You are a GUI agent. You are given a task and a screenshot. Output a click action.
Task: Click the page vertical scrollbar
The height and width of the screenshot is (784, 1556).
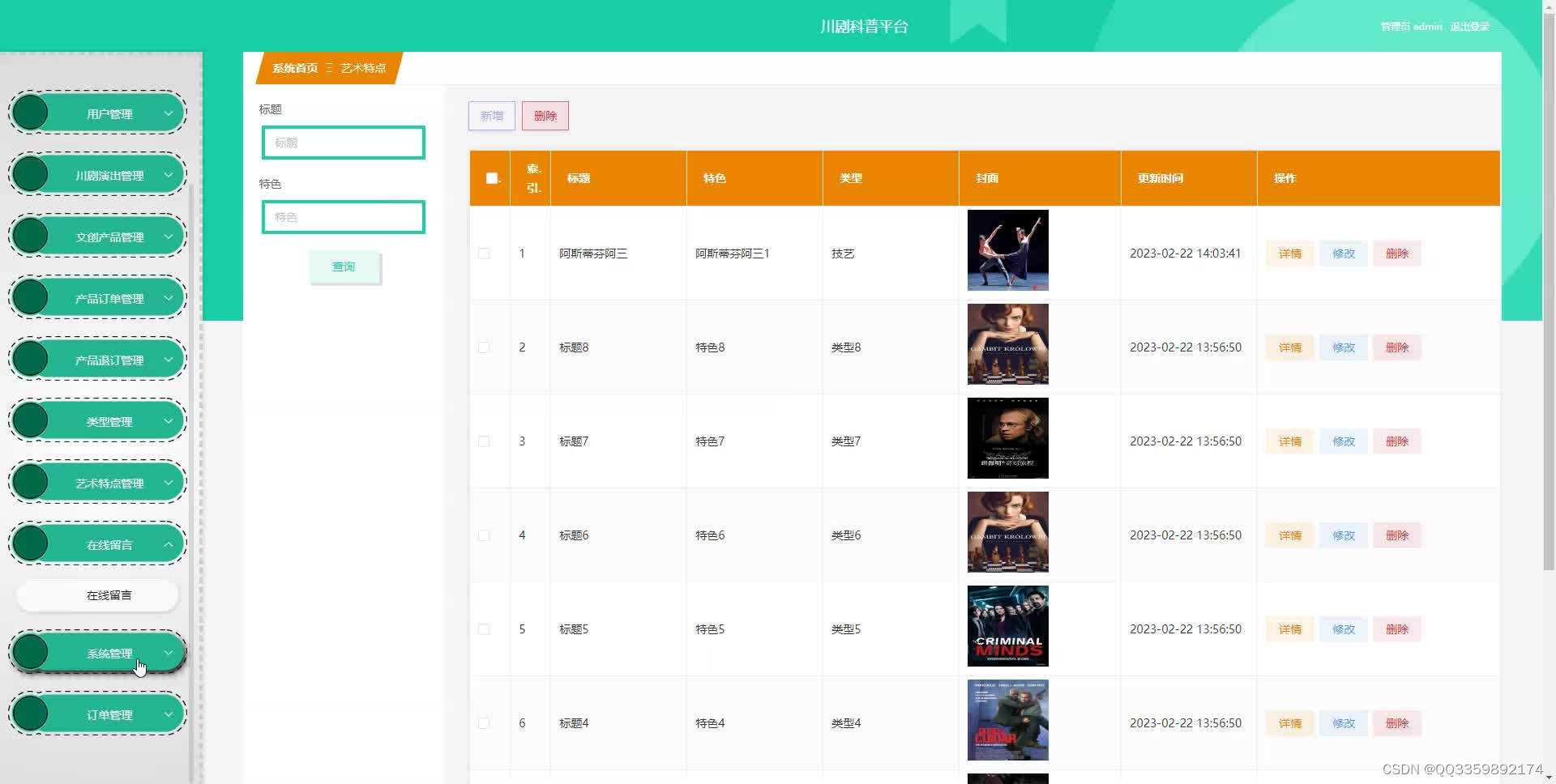pyautogui.click(x=1549, y=292)
